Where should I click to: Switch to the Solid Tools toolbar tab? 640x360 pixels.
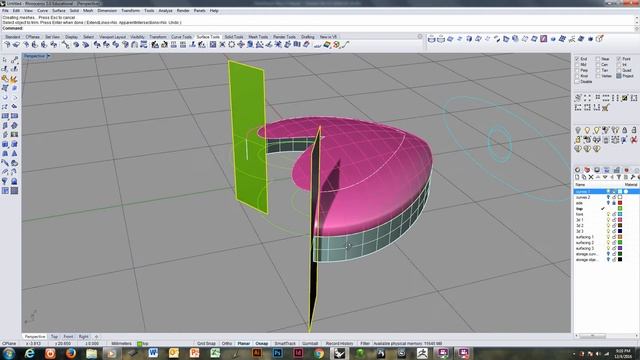(234, 37)
